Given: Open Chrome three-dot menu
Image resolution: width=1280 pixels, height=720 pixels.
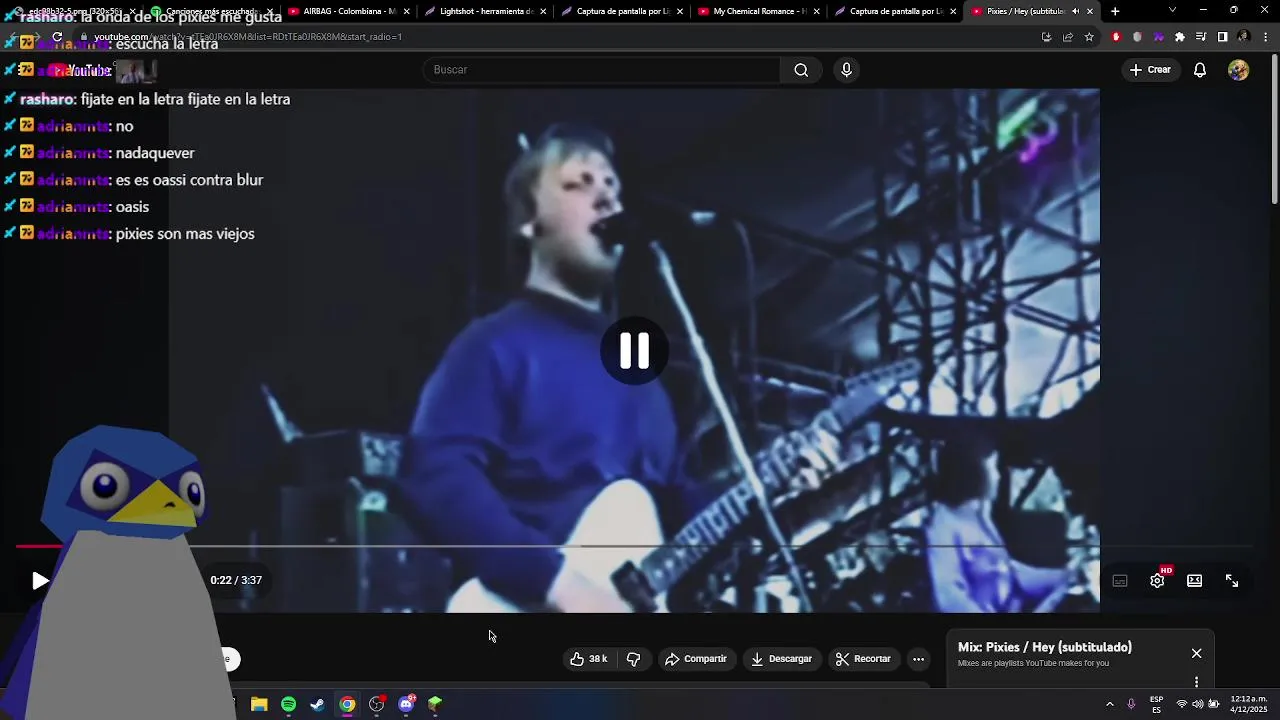Looking at the screenshot, I should pyautogui.click(x=1265, y=37).
